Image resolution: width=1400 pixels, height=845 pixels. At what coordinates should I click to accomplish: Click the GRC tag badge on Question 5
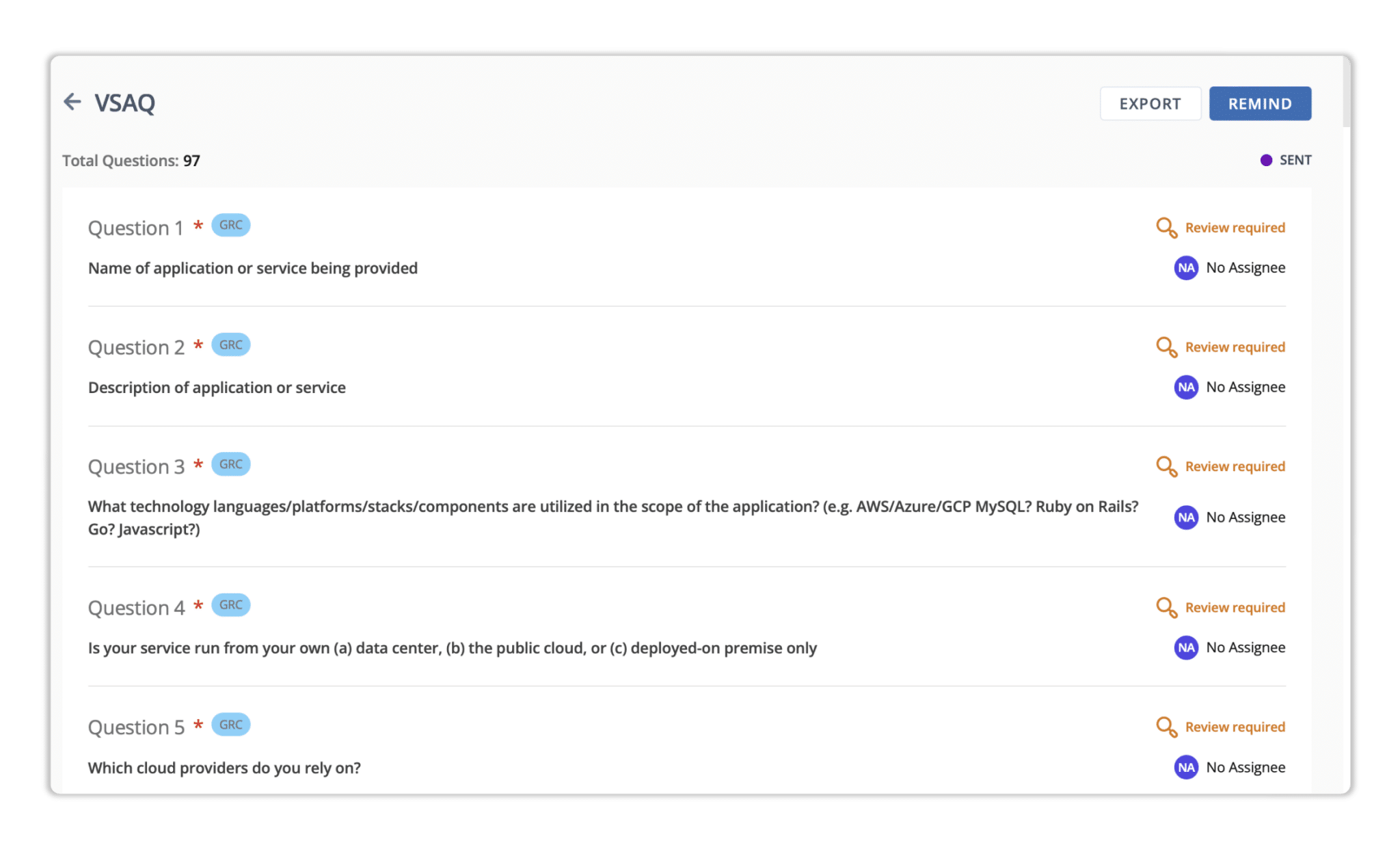[x=231, y=725]
